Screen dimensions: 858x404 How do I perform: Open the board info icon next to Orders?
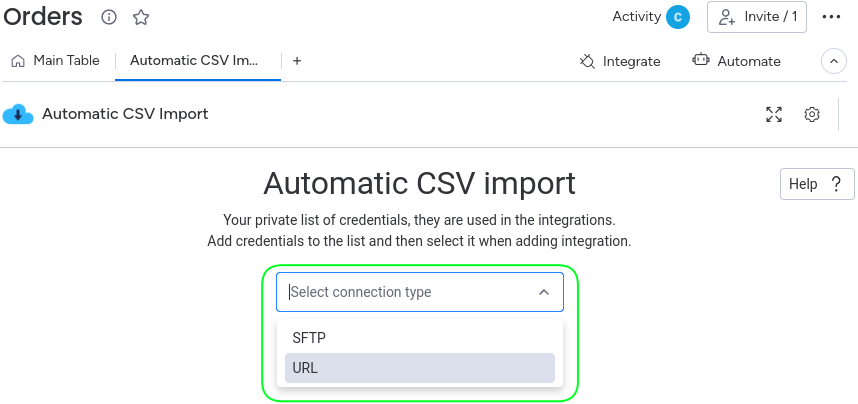pos(109,18)
